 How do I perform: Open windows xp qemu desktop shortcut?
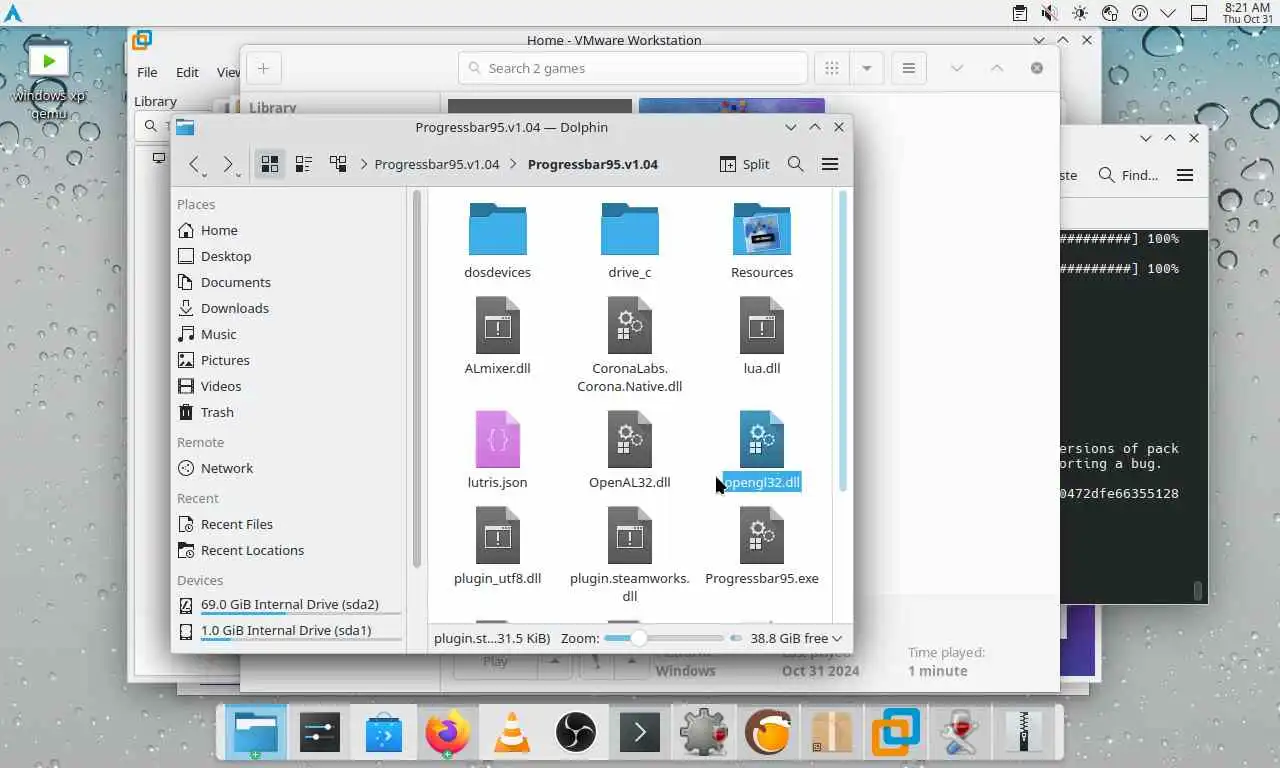tap(49, 78)
